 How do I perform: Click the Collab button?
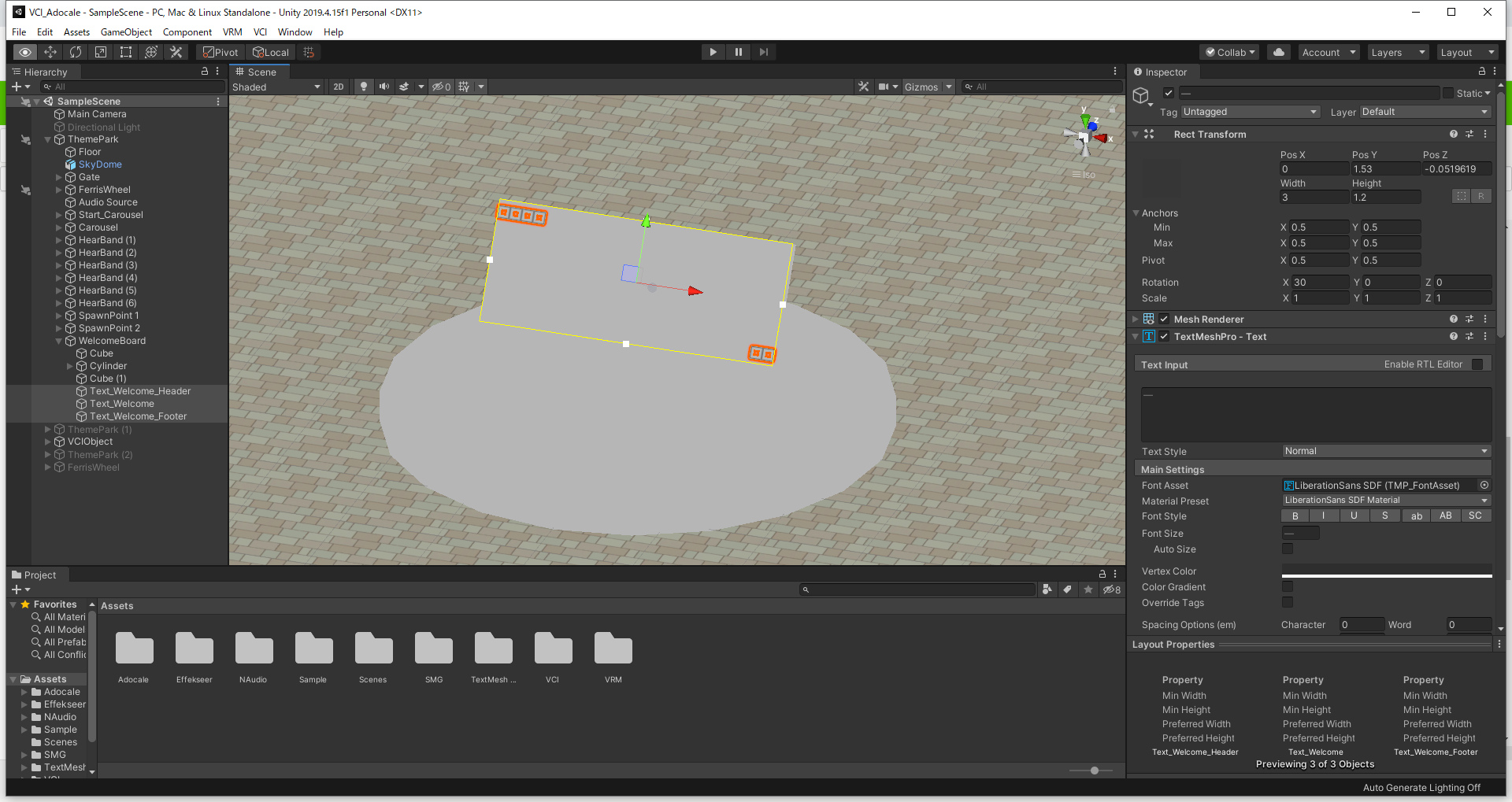coord(1229,52)
